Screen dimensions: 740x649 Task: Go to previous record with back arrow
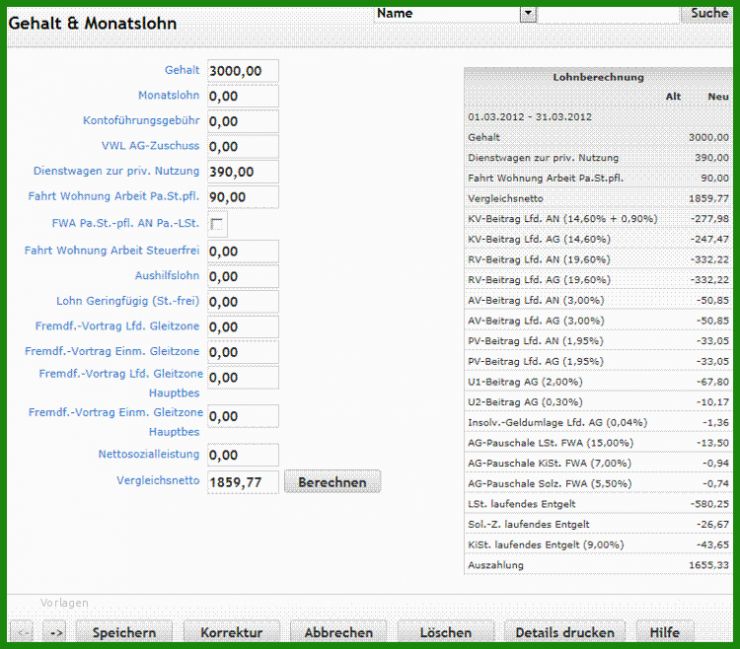[x=22, y=632]
